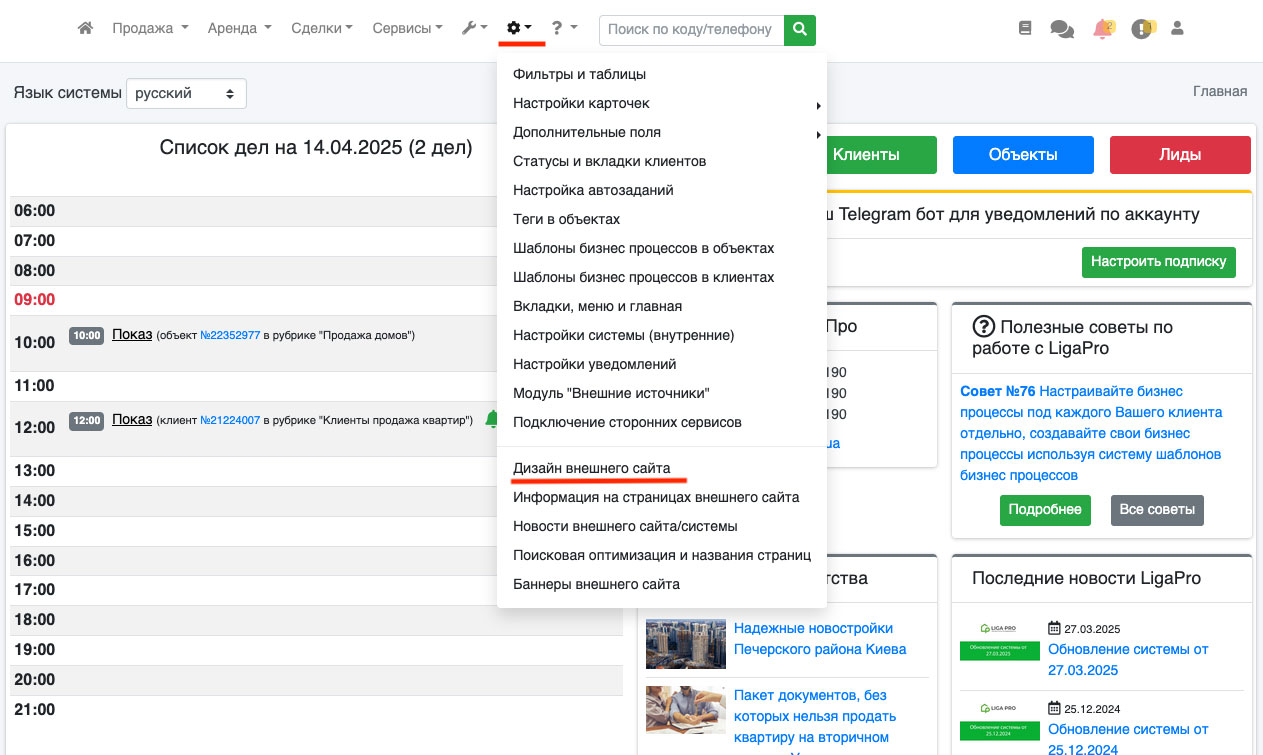Click the search by code/phone field

tap(691, 30)
